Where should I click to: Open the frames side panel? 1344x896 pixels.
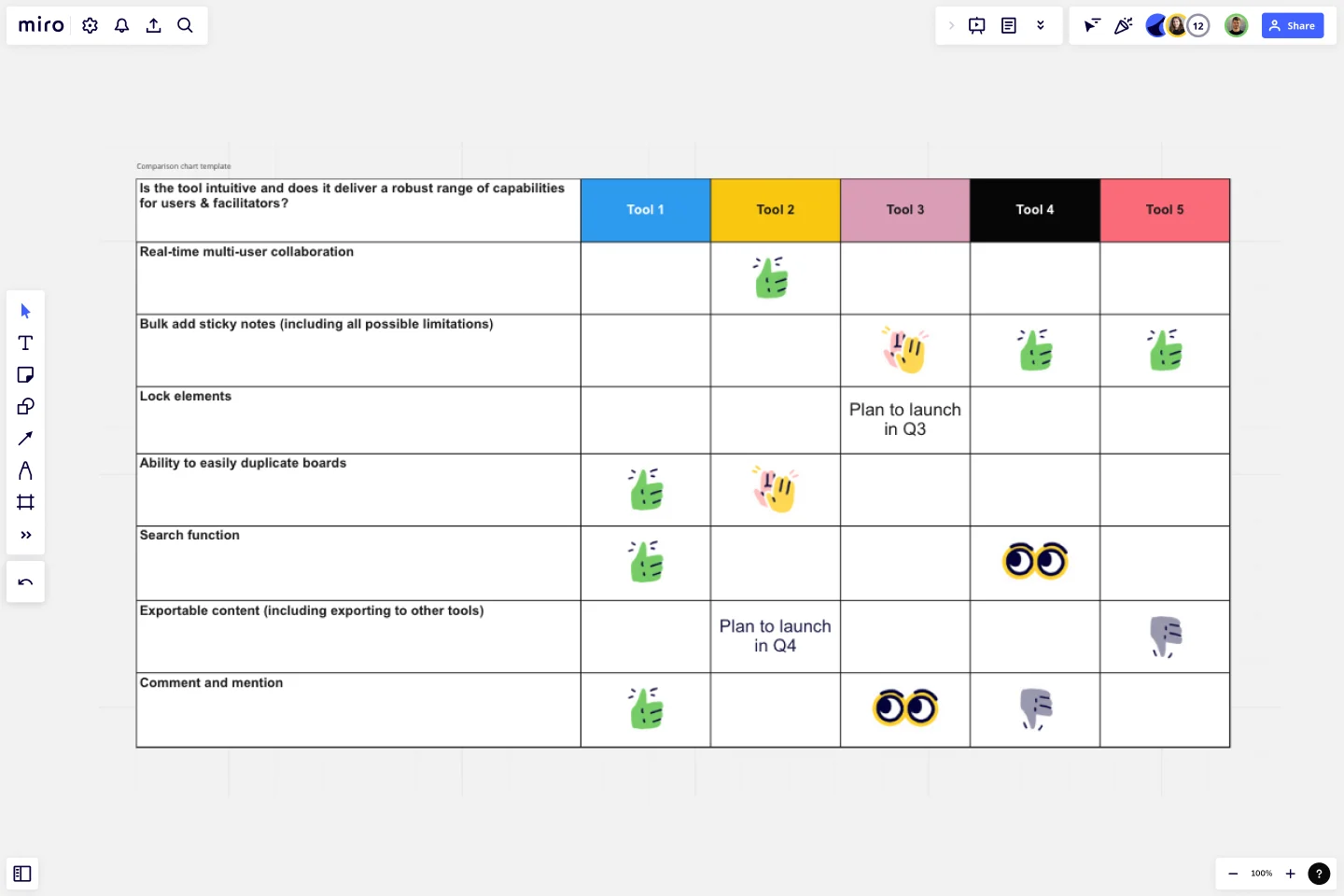(x=22, y=874)
